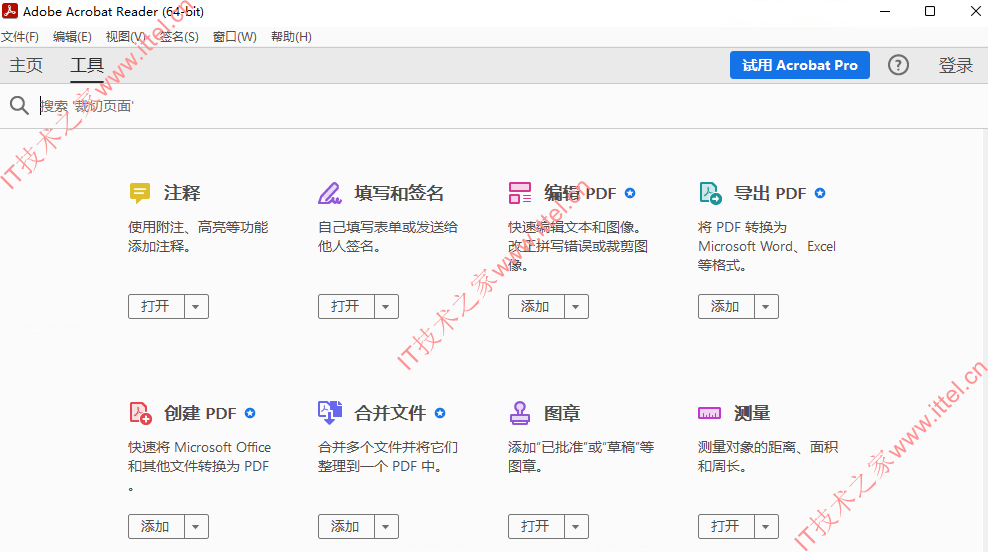The height and width of the screenshot is (552, 988).
Task: Click the Stamp (图章) icon
Action: (x=520, y=413)
